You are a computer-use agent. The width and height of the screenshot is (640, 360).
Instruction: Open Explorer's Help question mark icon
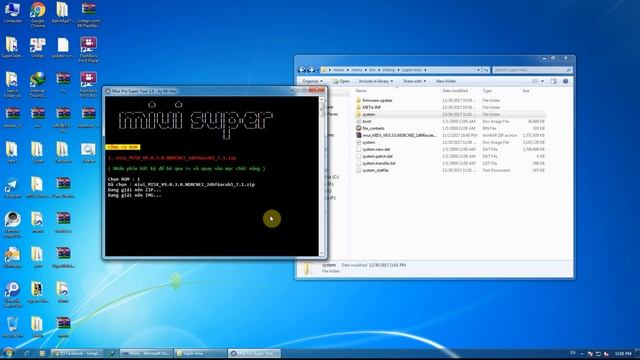tap(566, 81)
